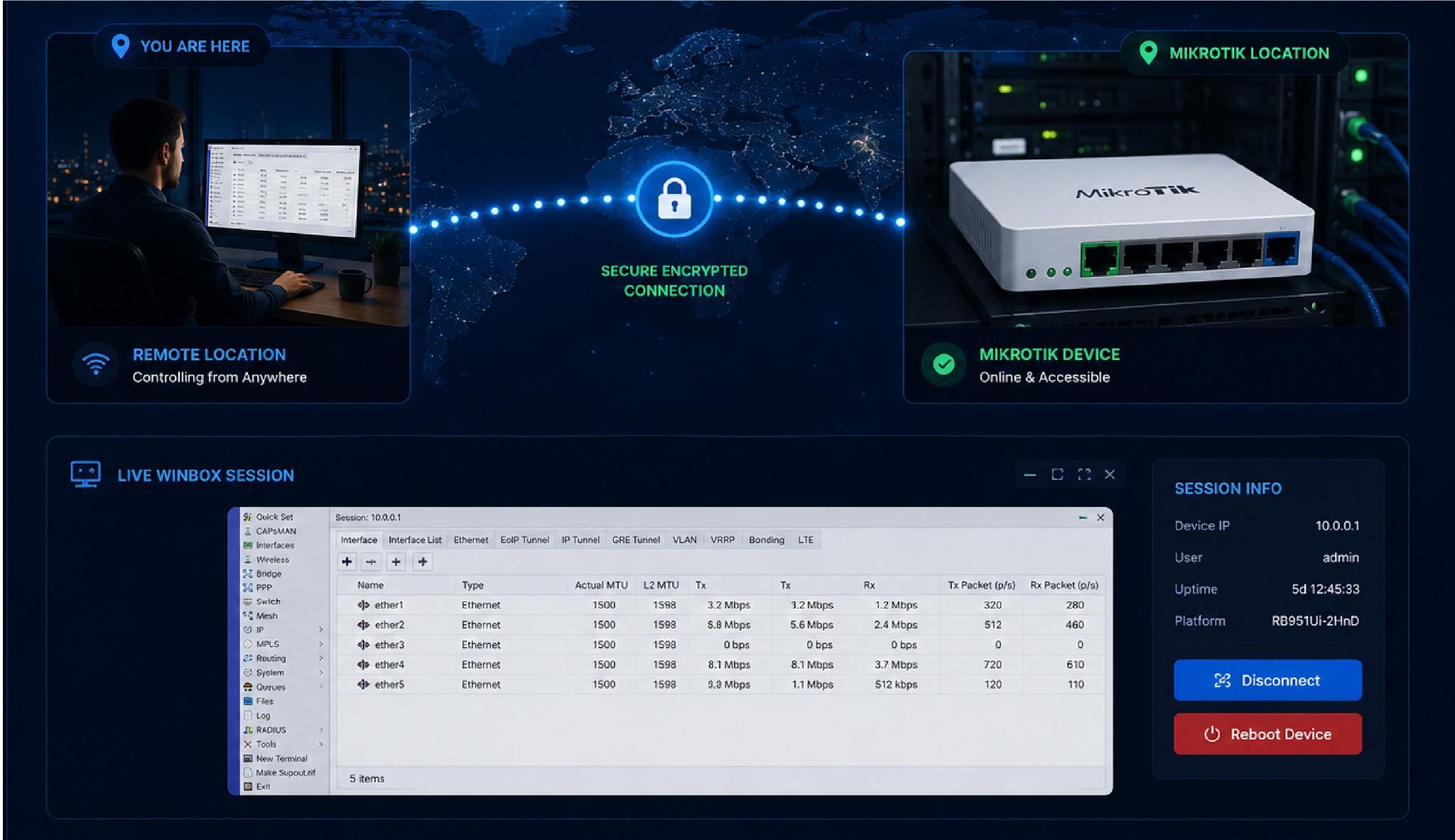The height and width of the screenshot is (840, 1455).
Task: Open Quick Set in the Winbox sidebar
Action: pos(268,517)
